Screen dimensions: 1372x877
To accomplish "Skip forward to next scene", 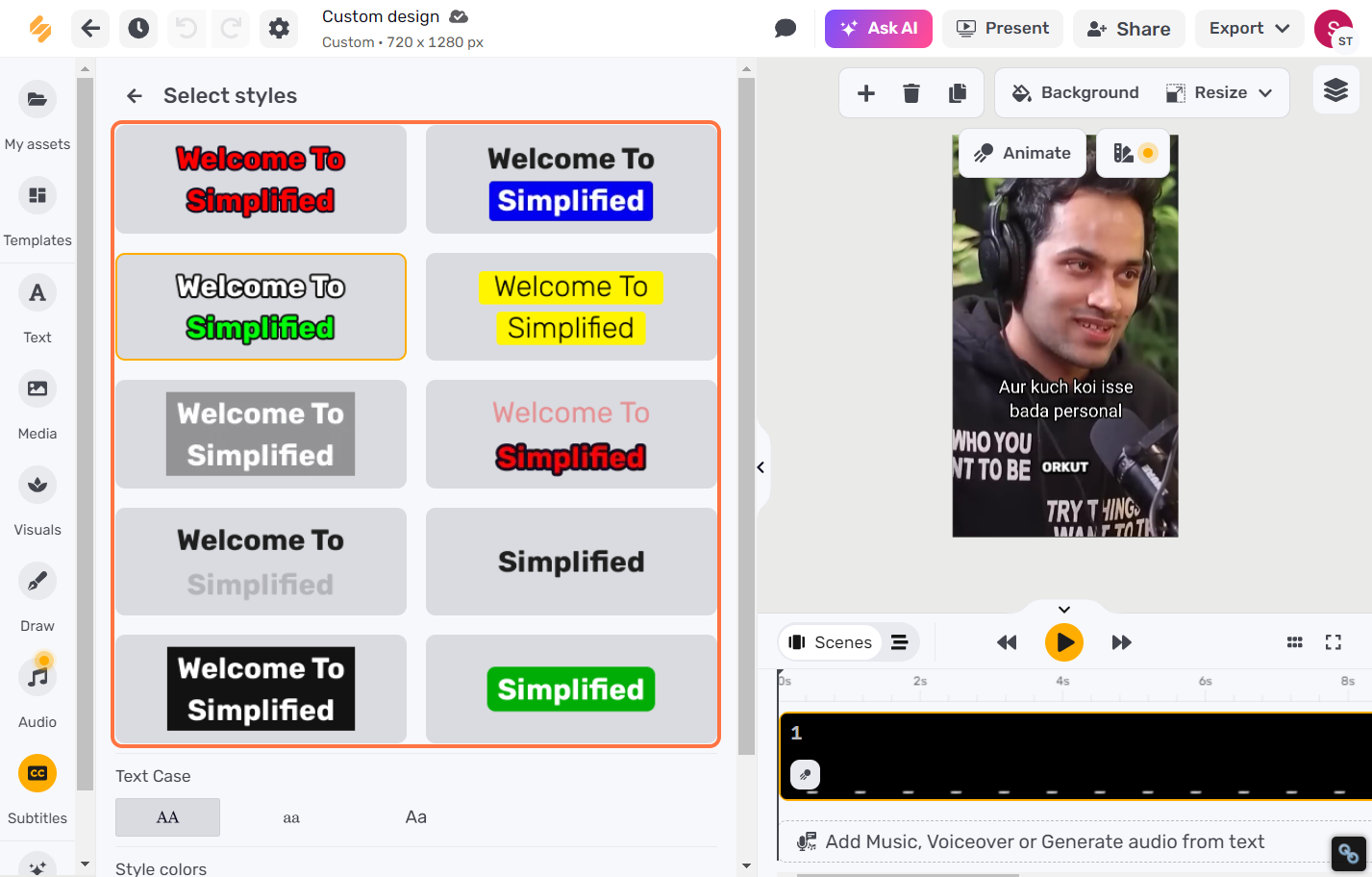I will click(x=1122, y=642).
